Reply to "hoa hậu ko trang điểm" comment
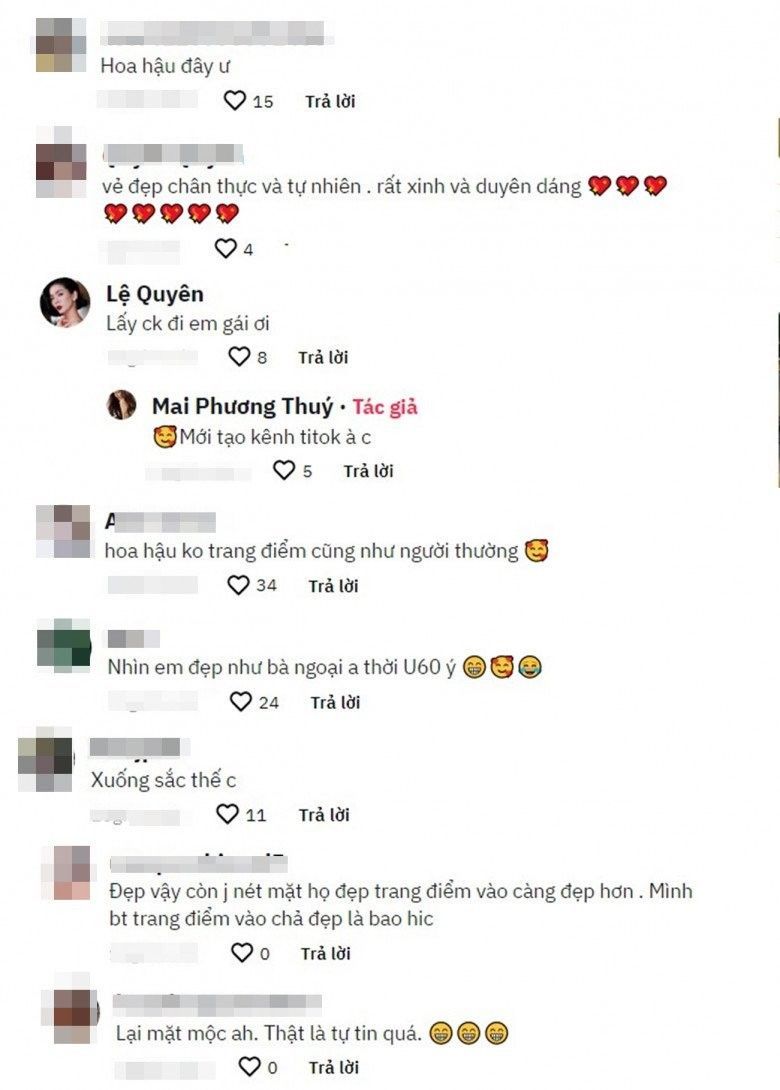780x1090 pixels. (x=334, y=586)
